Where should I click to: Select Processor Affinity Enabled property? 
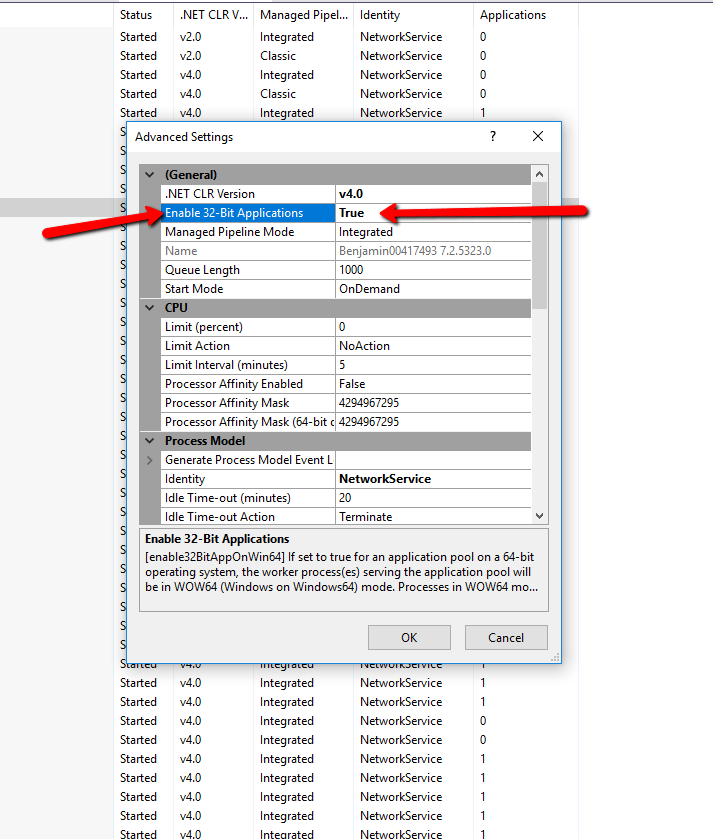(248, 384)
